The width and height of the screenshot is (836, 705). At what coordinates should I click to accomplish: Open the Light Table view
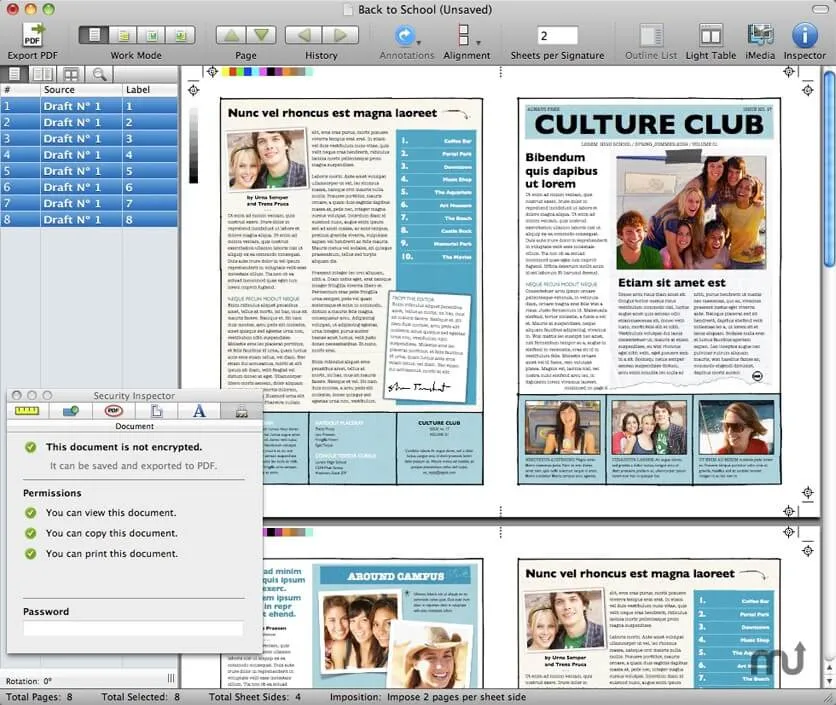point(711,35)
